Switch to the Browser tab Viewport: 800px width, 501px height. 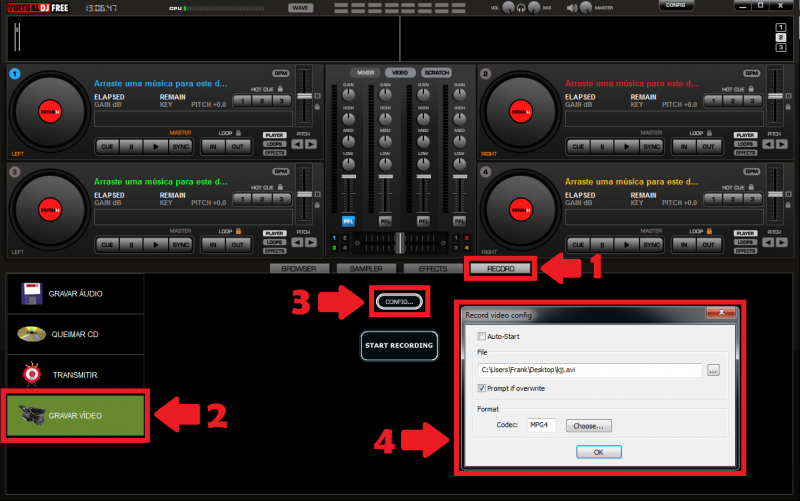coord(298,268)
